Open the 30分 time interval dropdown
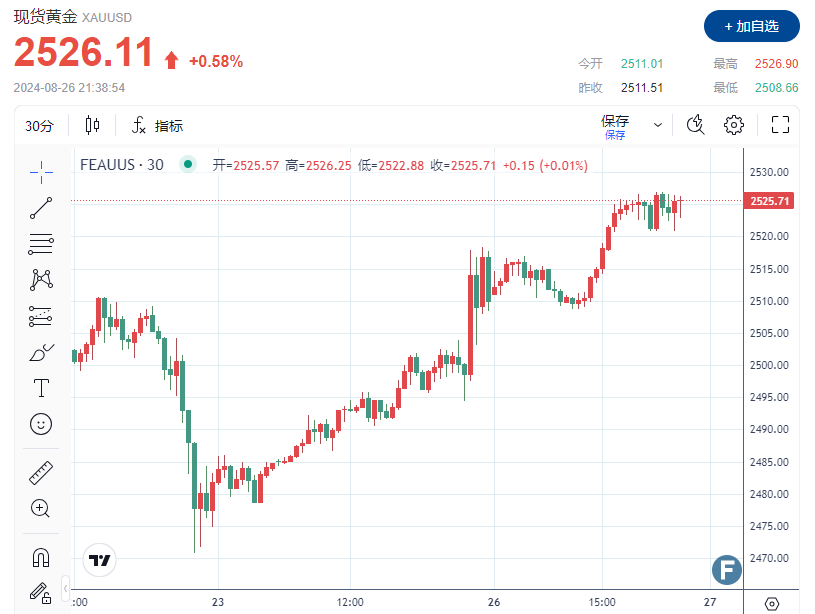Screen dimensions: 815x614 (40, 126)
